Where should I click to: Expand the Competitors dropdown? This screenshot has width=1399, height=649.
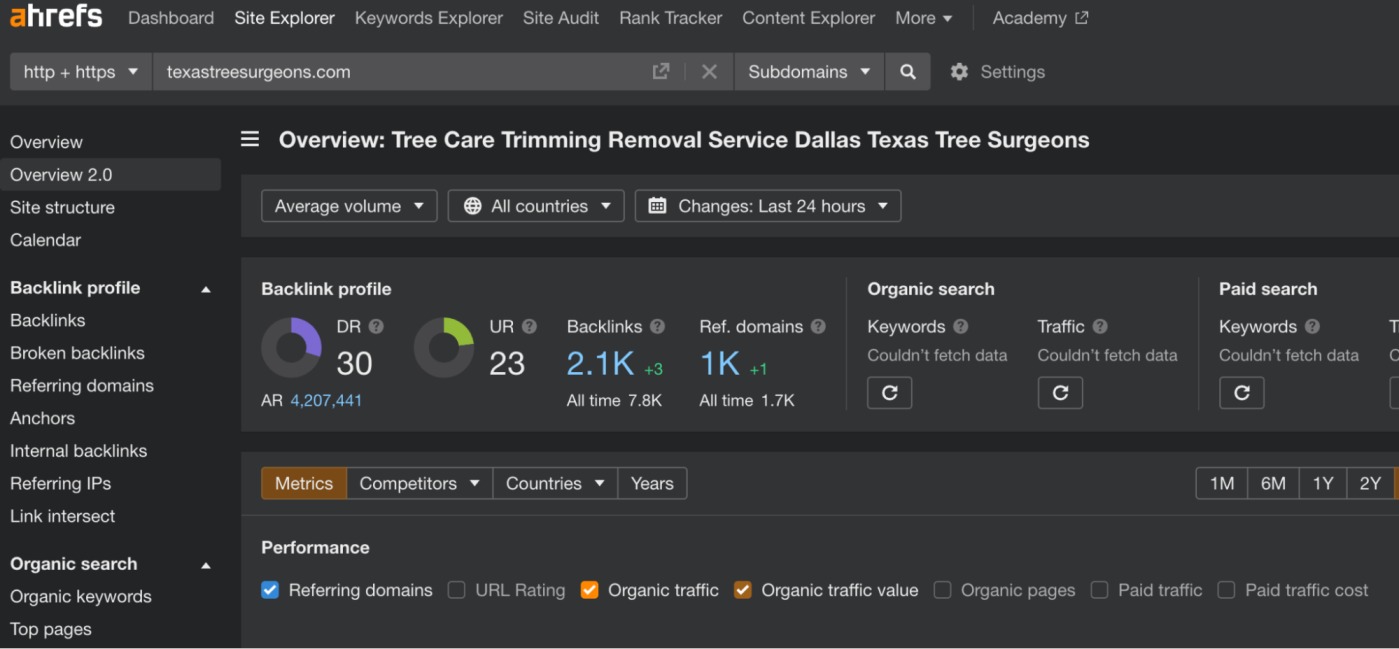420,483
